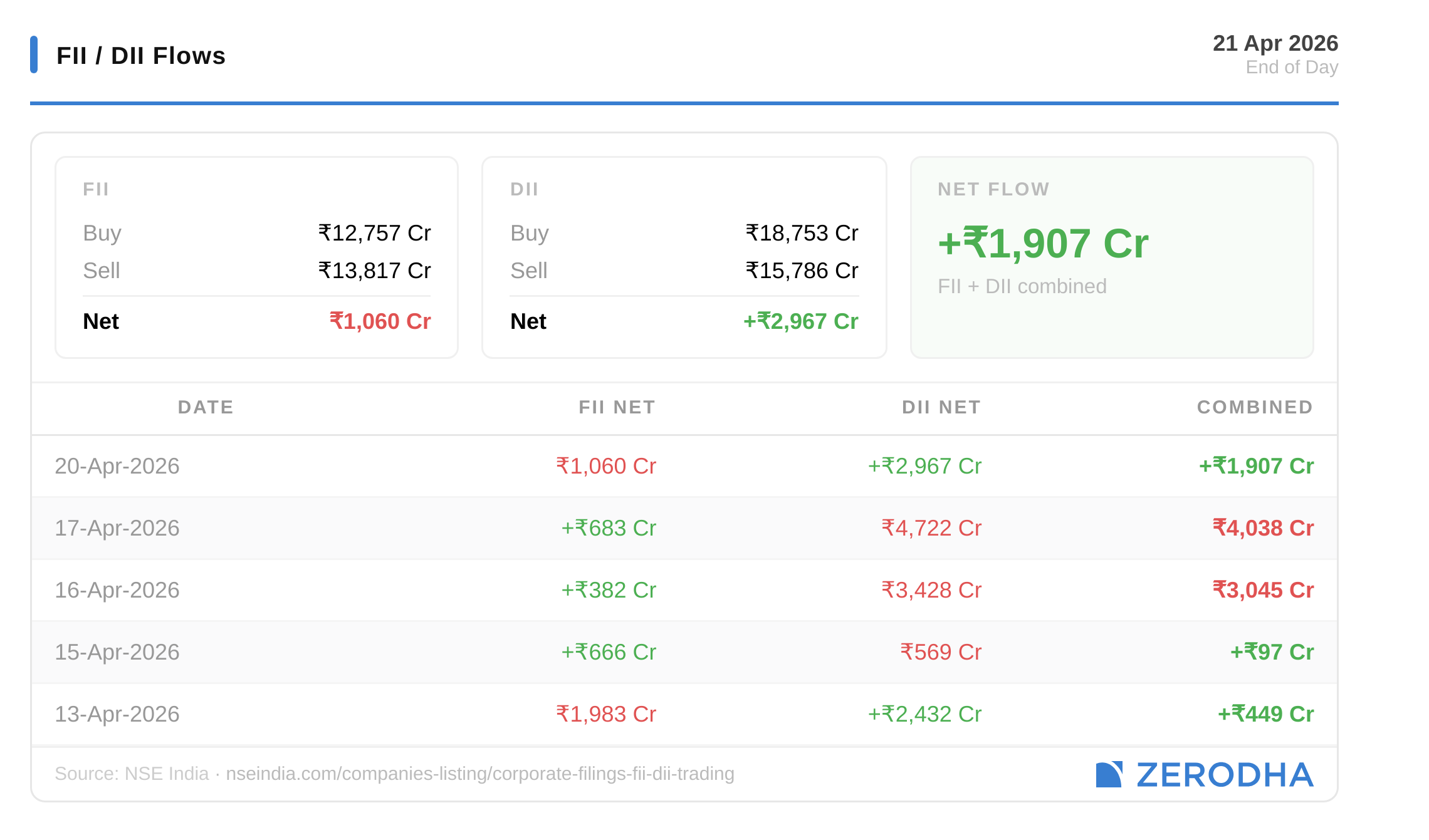Viewport: 1429px width, 840px height.
Task: Click the 20-Apr-2026 table row date
Action: coord(117,466)
